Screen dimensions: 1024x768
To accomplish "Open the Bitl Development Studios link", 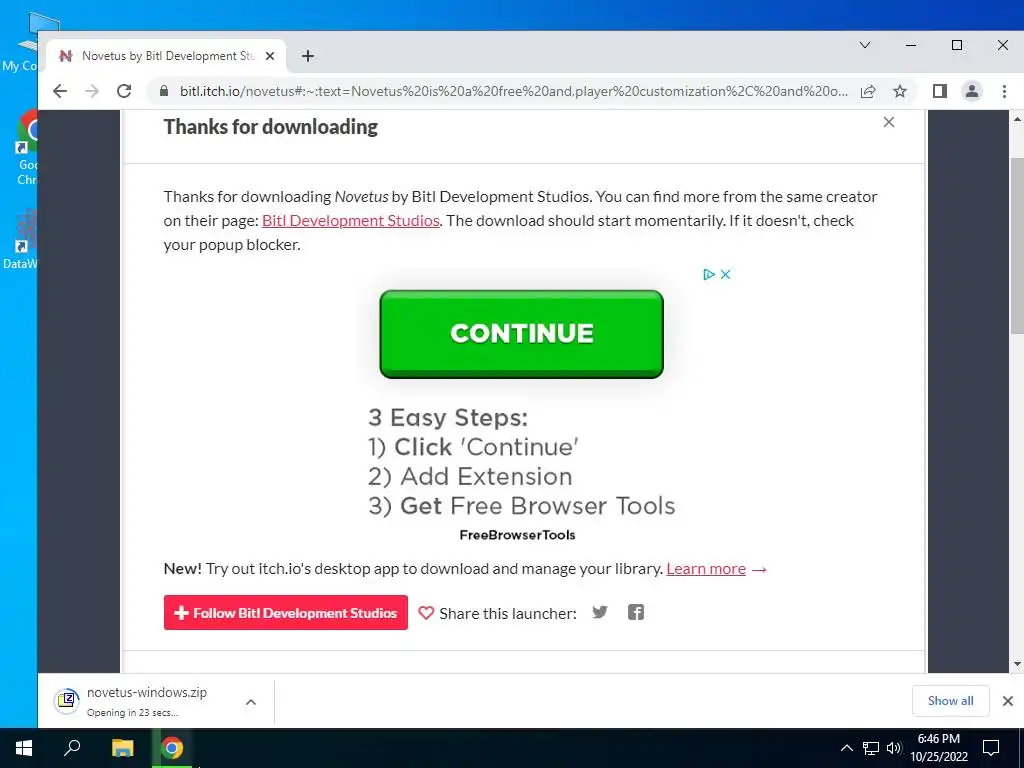I will [351, 221].
